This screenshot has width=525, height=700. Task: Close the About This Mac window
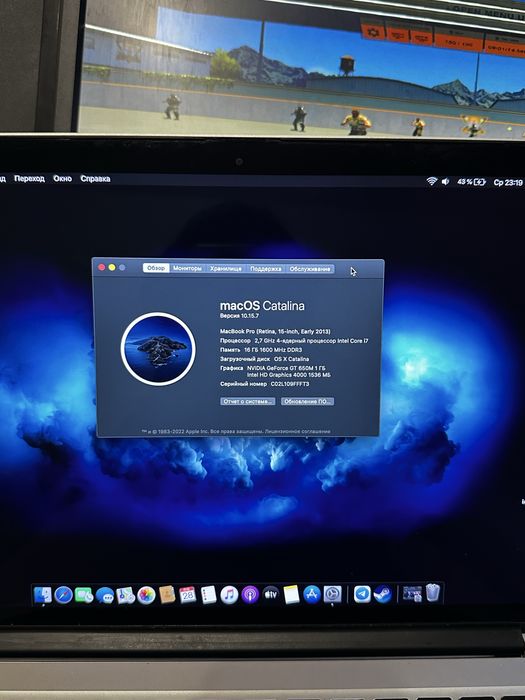101,267
